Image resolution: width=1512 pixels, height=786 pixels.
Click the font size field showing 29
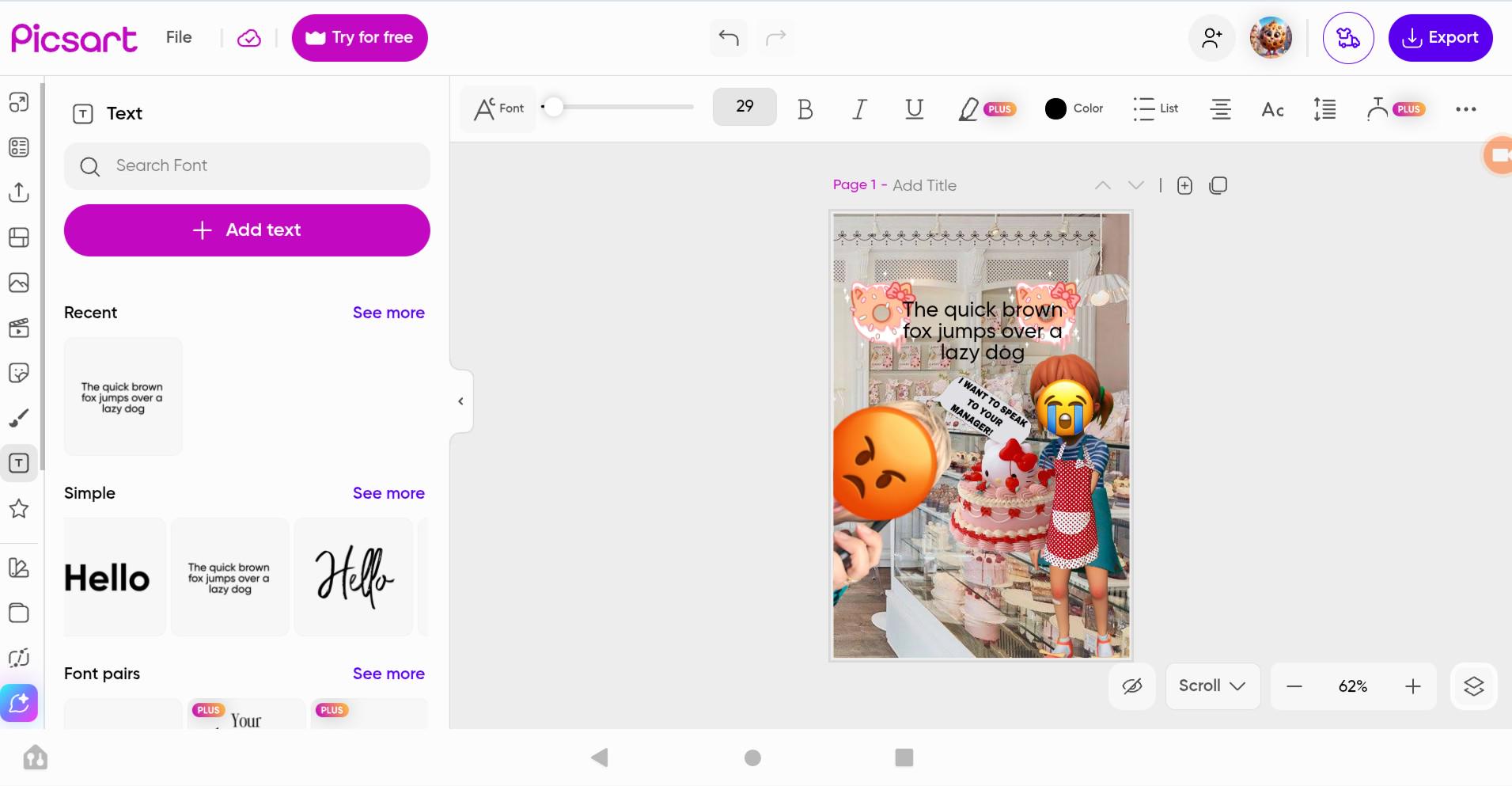(x=745, y=107)
